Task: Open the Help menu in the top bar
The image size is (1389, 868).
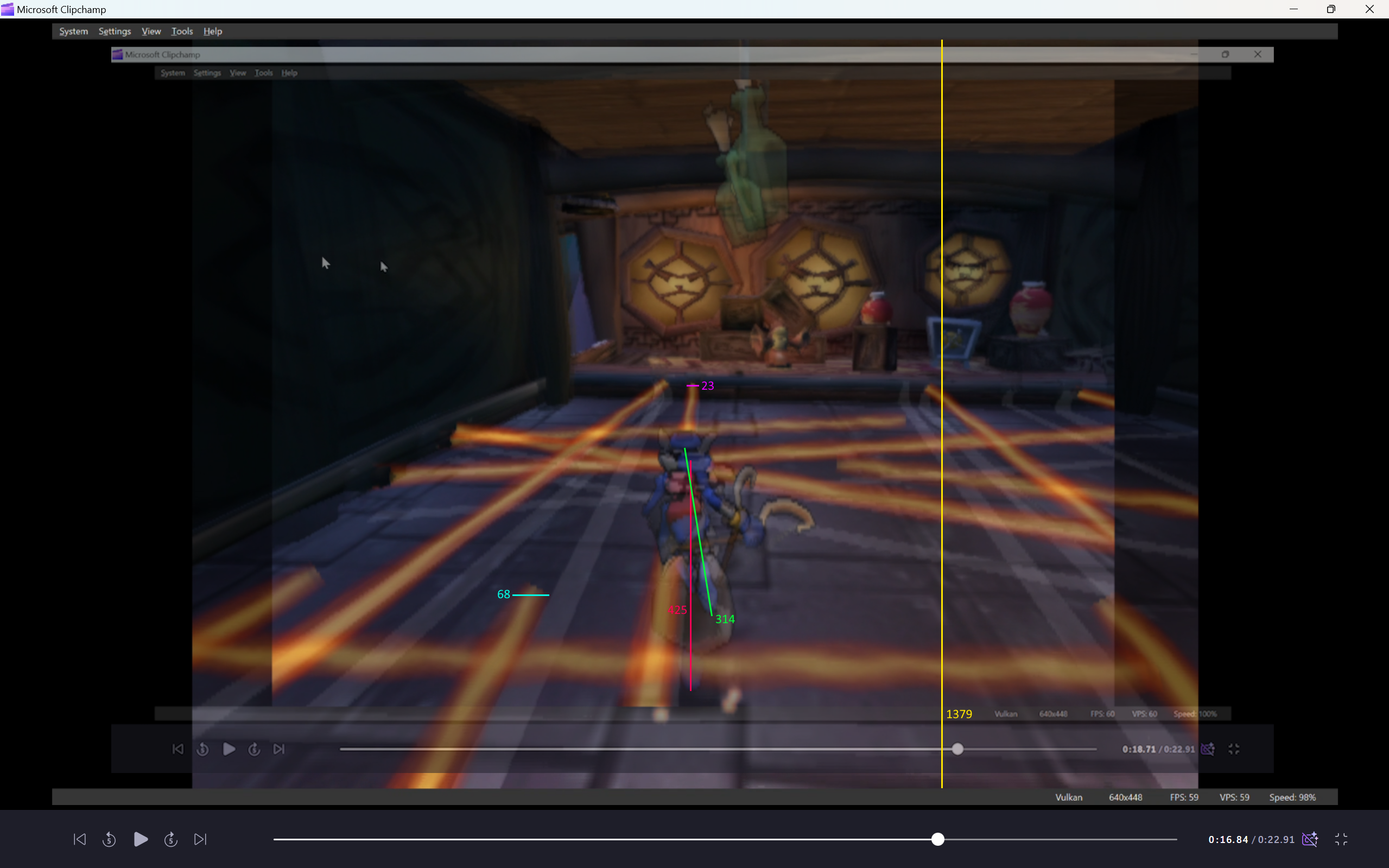Action: tap(212, 31)
